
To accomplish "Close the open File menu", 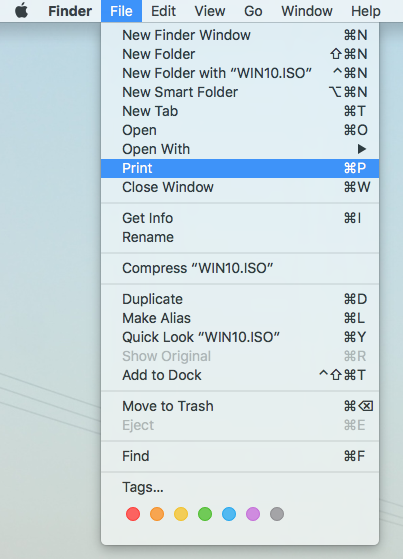I will pyautogui.click(x=121, y=11).
